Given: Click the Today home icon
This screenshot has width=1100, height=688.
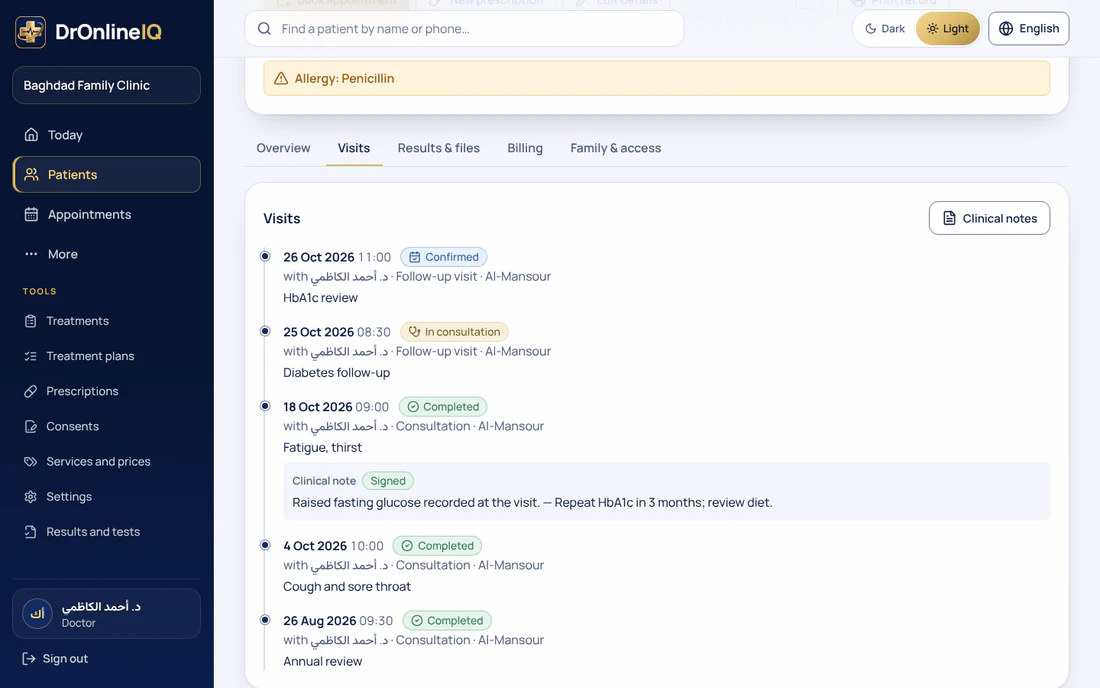Looking at the screenshot, I should coord(31,135).
